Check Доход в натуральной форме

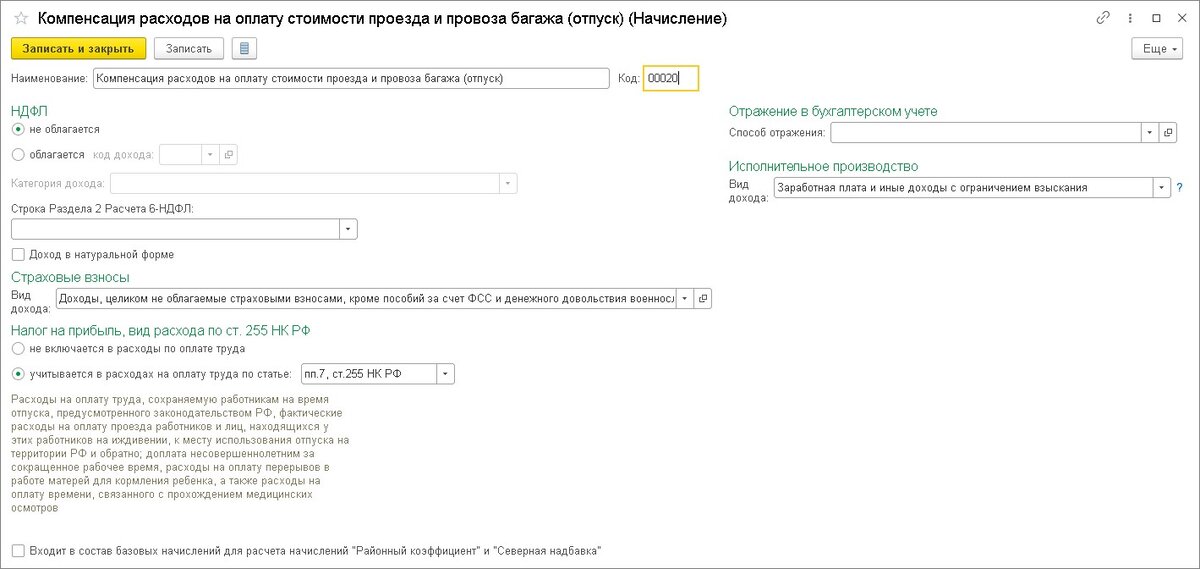[x=17, y=255]
